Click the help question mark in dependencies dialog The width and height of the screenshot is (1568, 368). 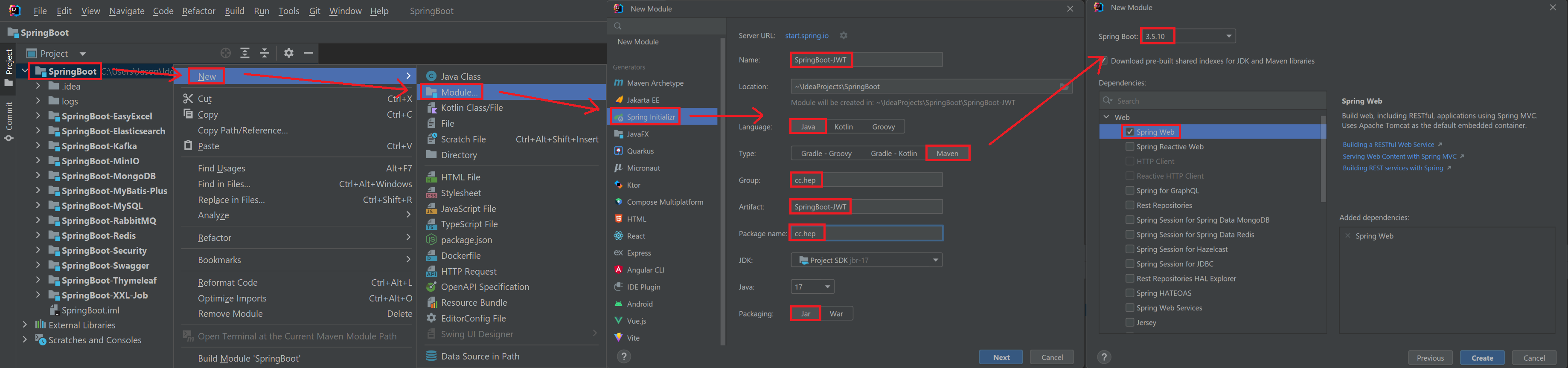click(1103, 357)
